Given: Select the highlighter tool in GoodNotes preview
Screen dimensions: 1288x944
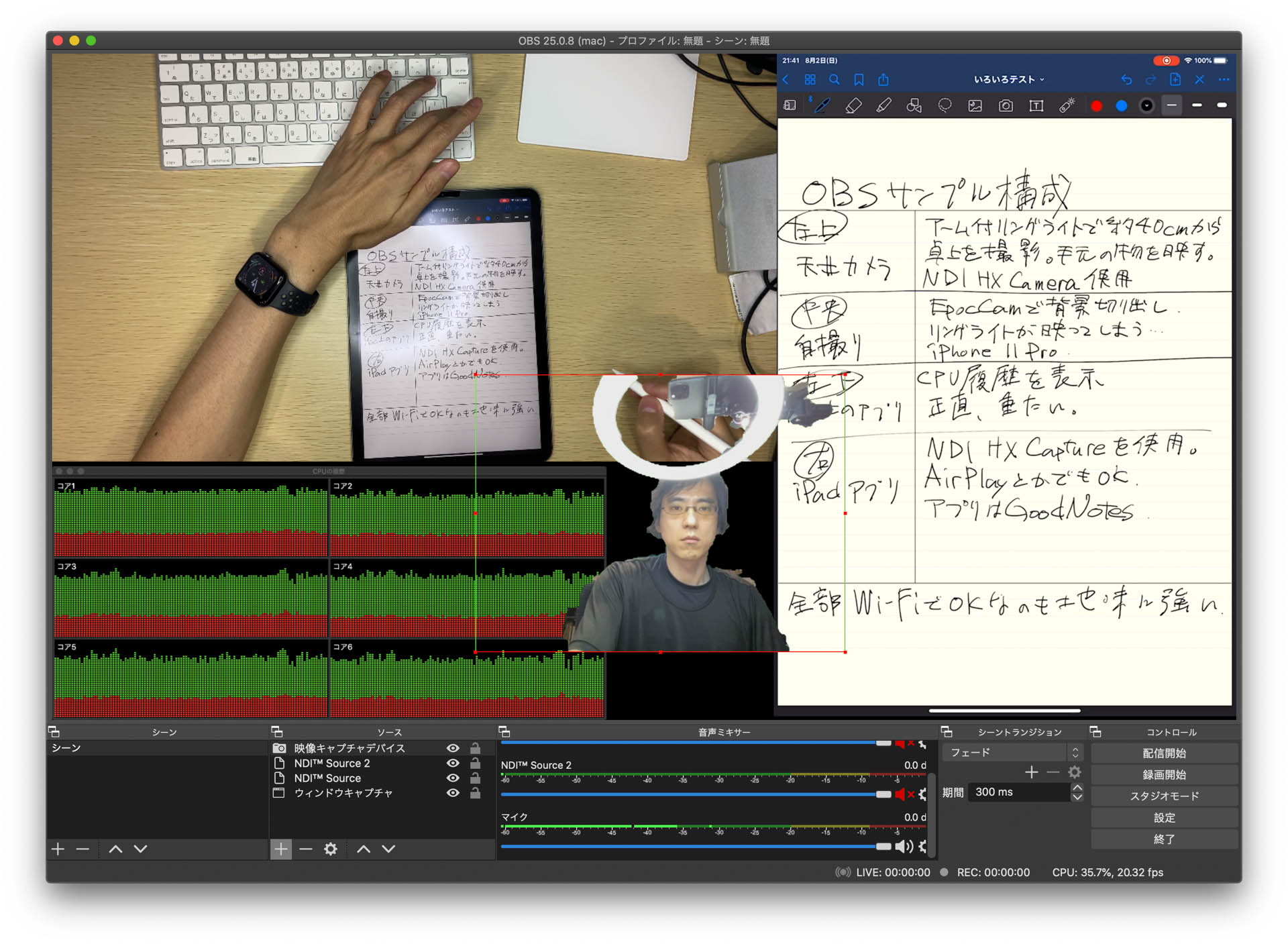Looking at the screenshot, I should (x=883, y=105).
